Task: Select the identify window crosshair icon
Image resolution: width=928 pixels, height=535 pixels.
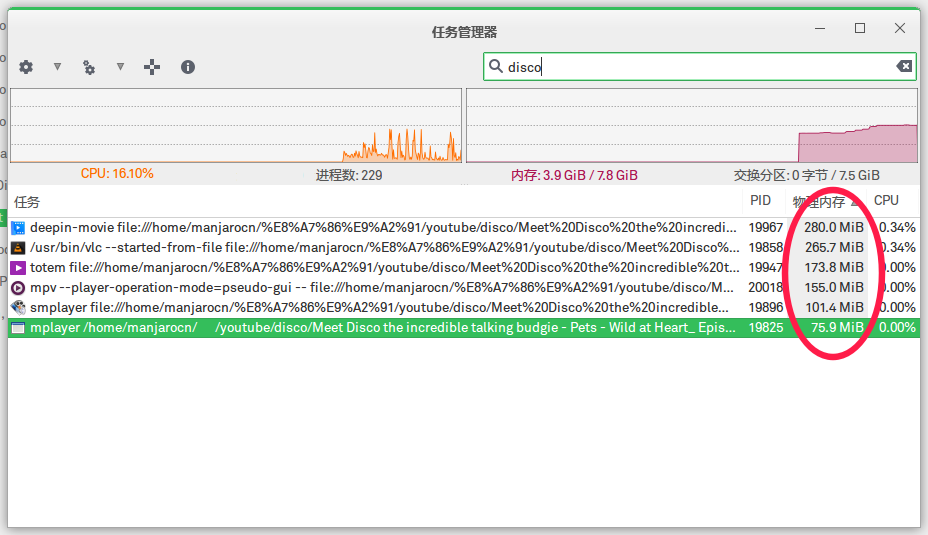Action: [152, 67]
